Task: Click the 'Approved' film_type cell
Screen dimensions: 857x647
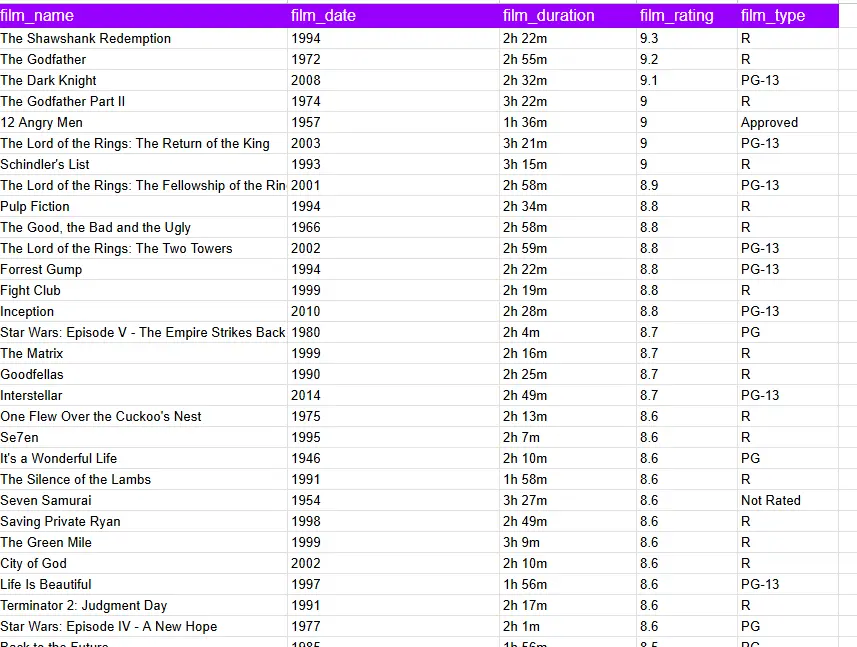Action: (788, 122)
